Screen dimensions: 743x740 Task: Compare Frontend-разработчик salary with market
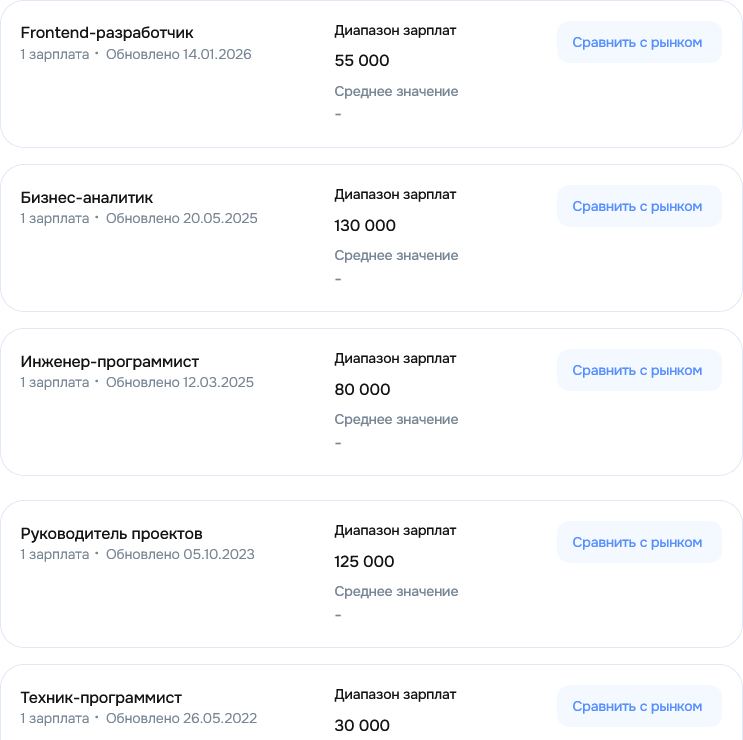point(639,42)
